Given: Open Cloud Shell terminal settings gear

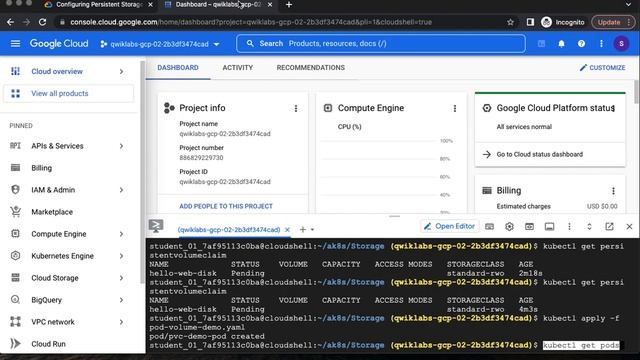Looking at the screenshot, I should click(509, 226).
